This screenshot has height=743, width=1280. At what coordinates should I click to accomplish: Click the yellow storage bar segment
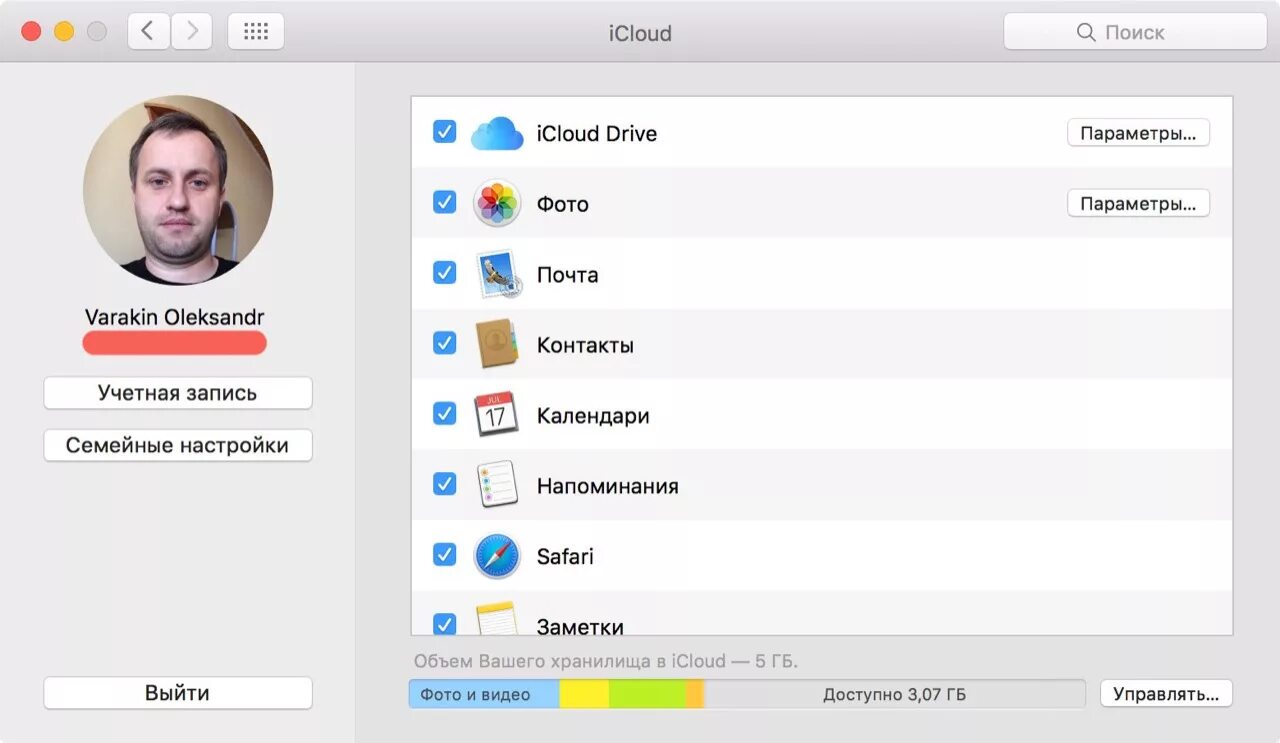(x=584, y=694)
